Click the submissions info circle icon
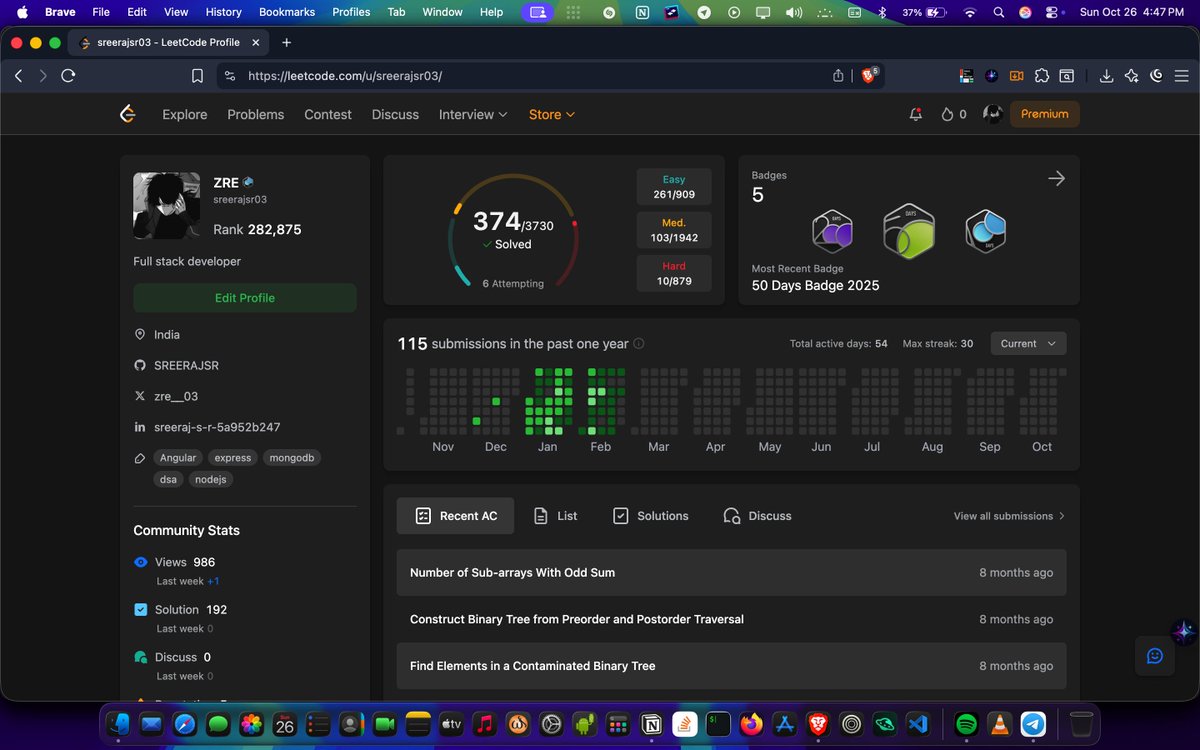This screenshot has height=750, width=1200. pyautogui.click(x=639, y=344)
